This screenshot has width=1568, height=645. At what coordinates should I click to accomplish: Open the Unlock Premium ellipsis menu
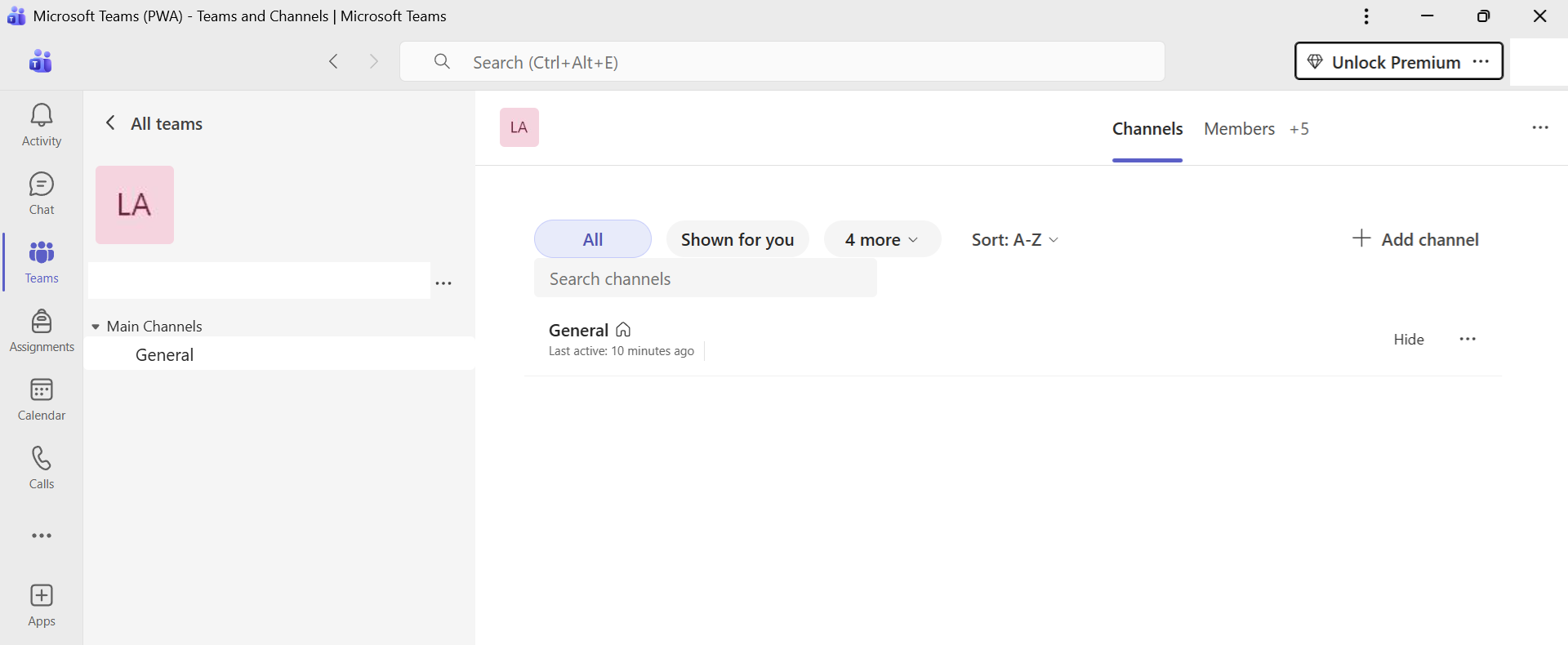(x=1481, y=61)
